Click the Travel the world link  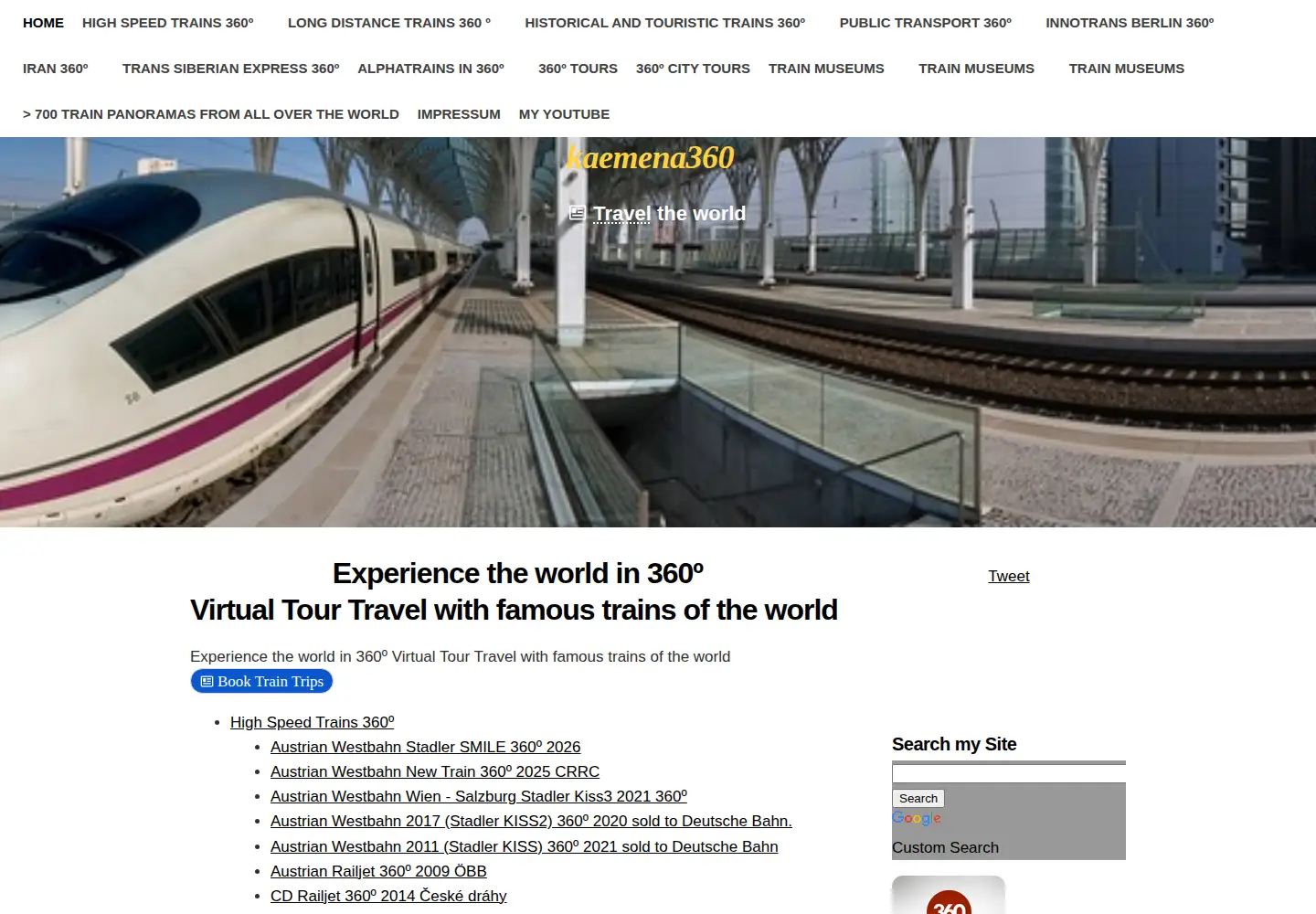tap(669, 214)
